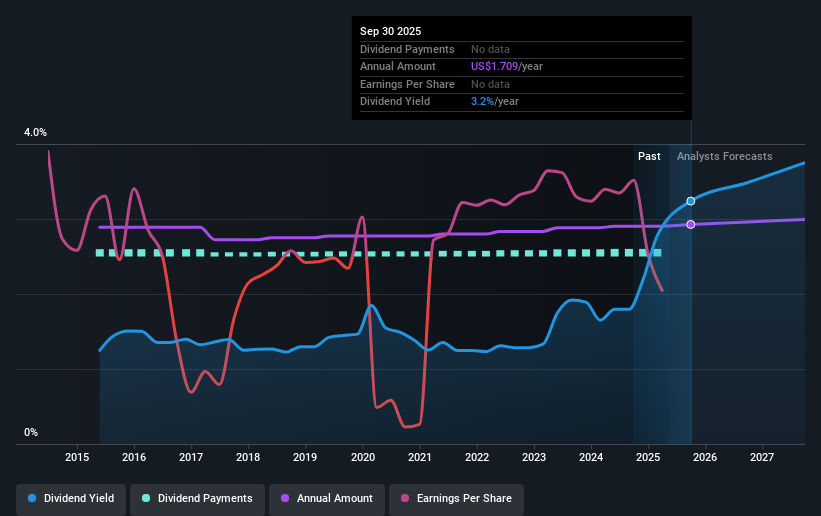Click the 2022 x-axis label
821x516 pixels.
[477, 457]
